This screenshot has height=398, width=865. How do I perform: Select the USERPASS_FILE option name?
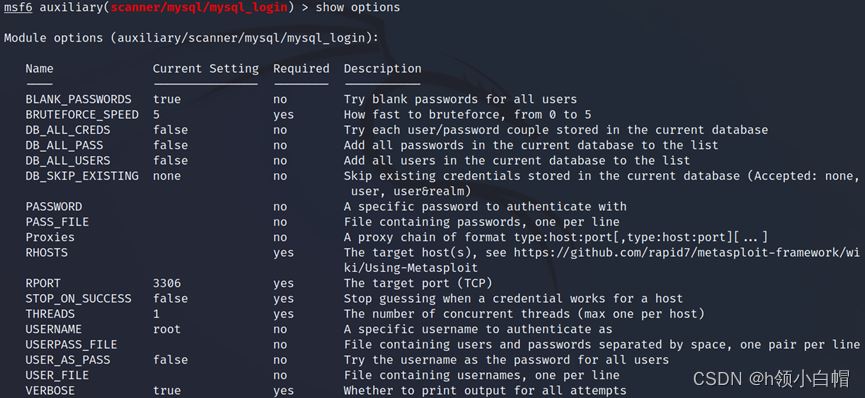(71, 344)
